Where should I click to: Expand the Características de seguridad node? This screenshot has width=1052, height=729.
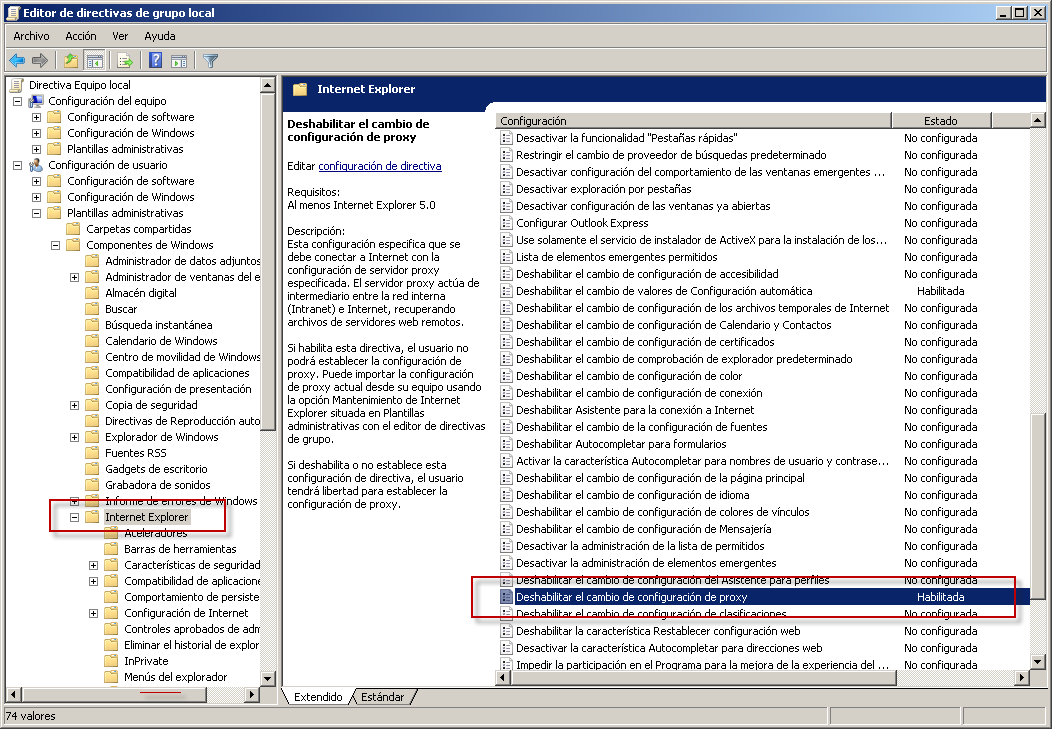93,565
